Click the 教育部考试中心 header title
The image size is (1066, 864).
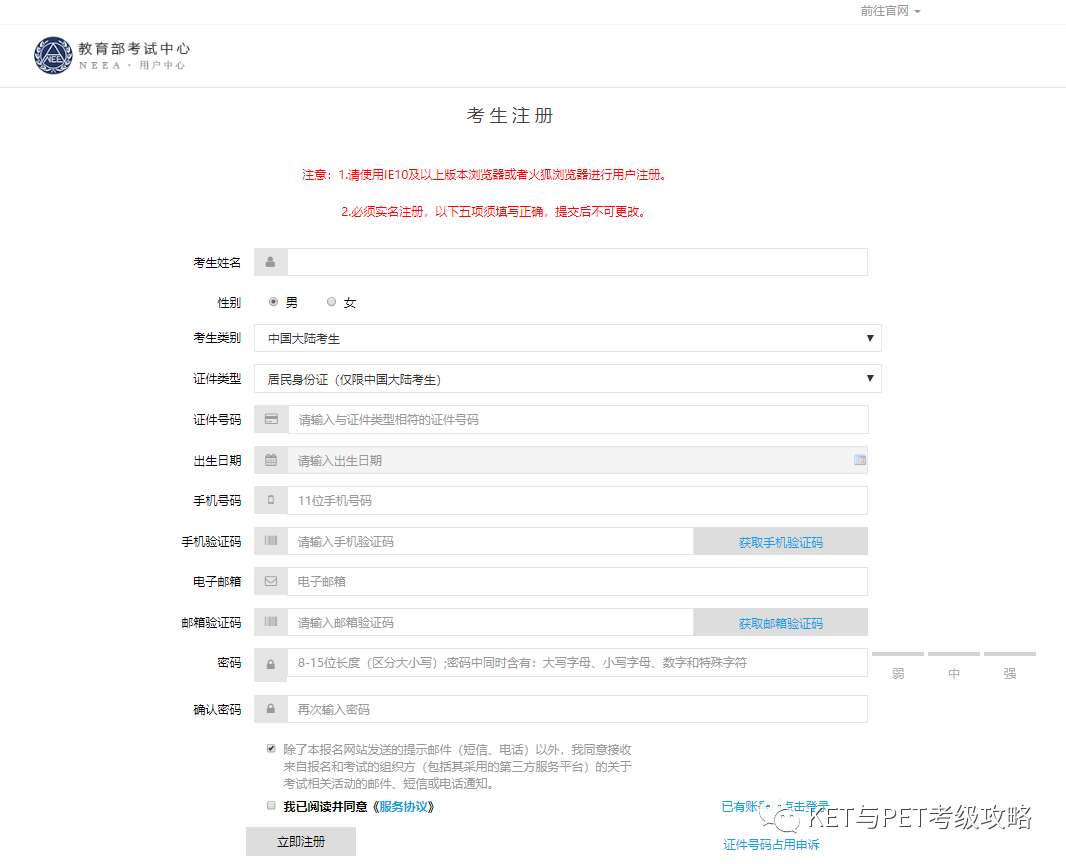(134, 48)
